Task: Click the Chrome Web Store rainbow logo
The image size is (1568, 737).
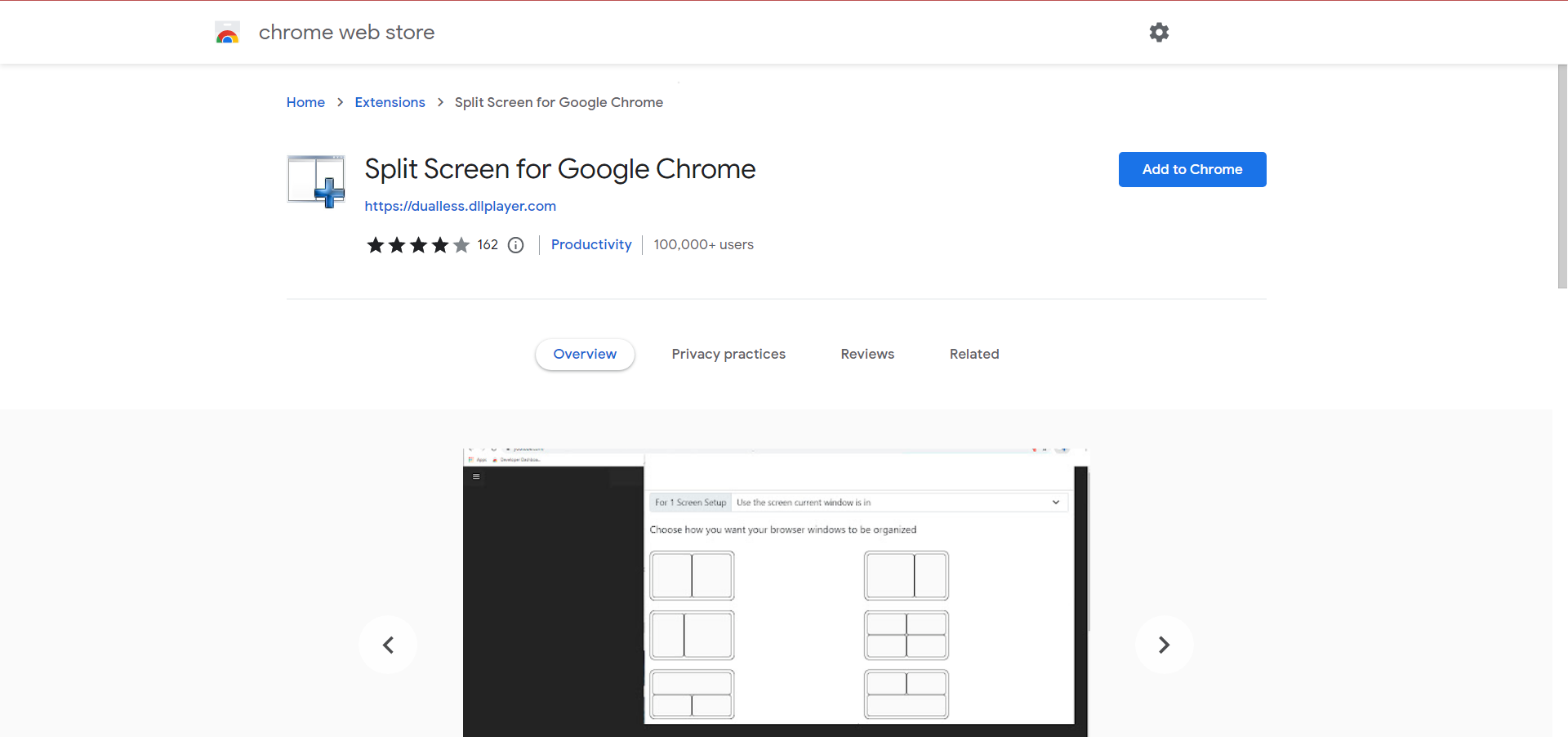Action: click(227, 33)
